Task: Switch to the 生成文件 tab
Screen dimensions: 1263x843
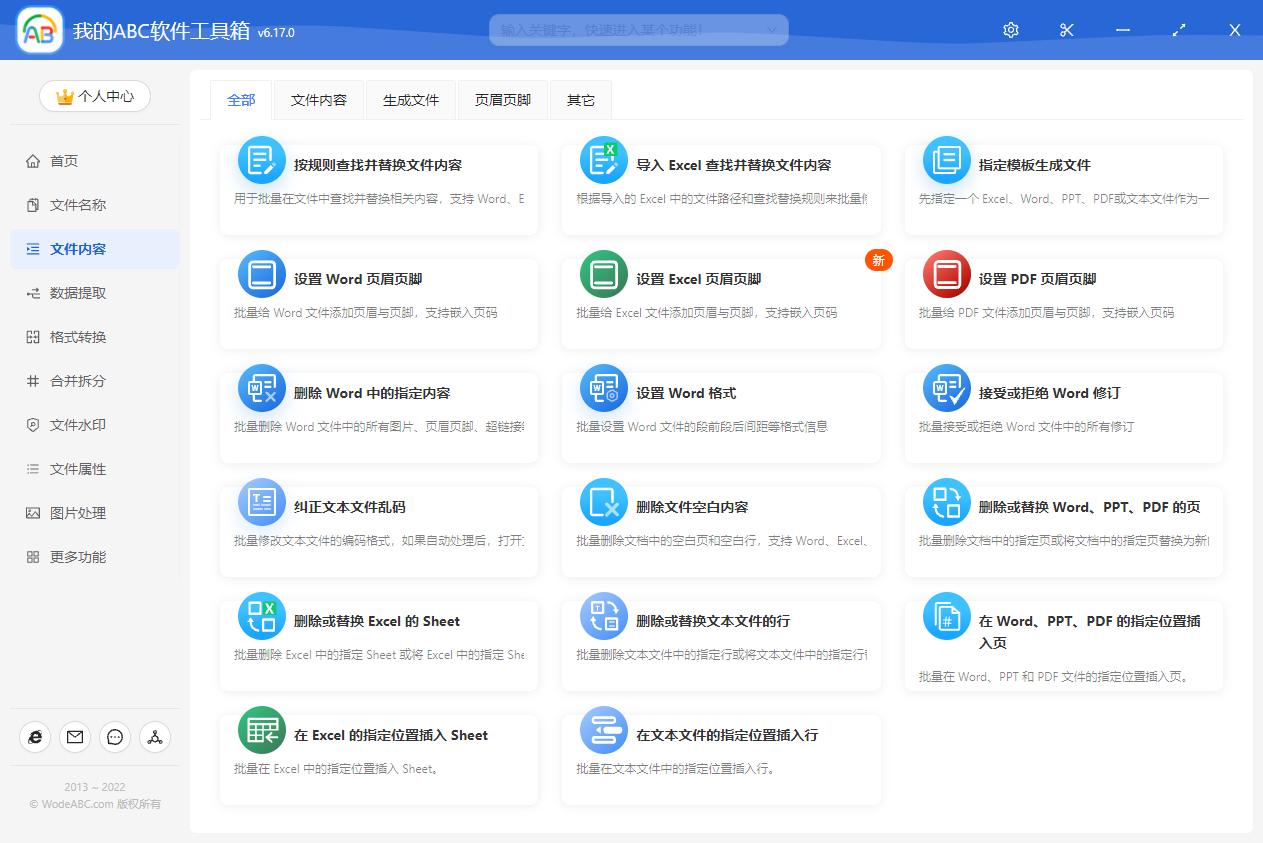Action: click(410, 99)
